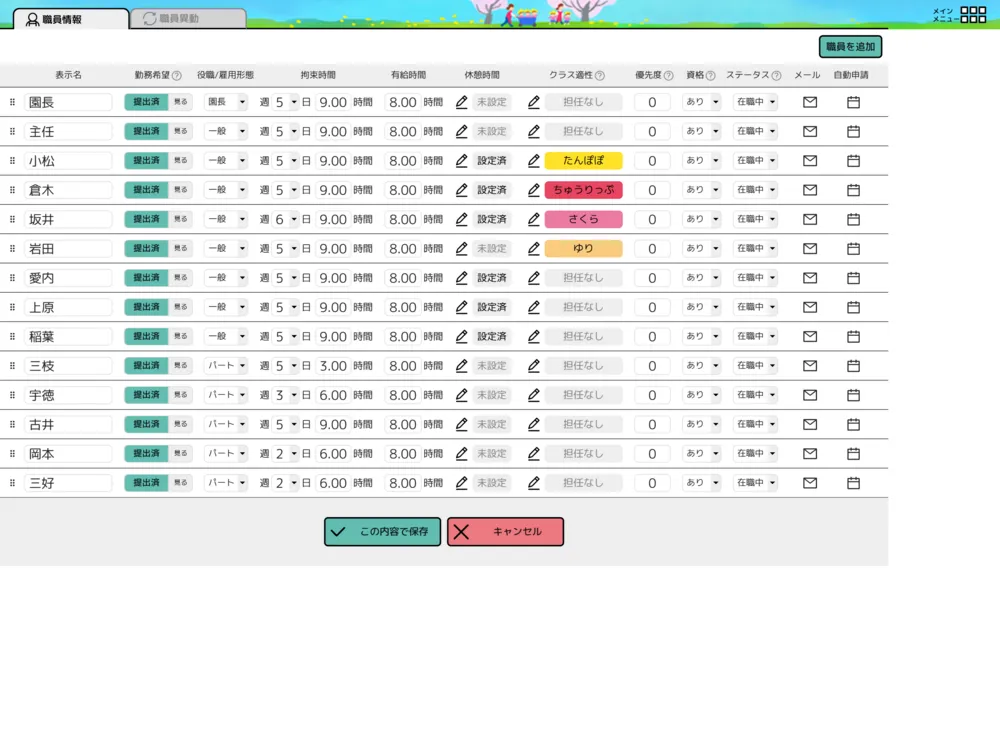Click the この内容で保存 button
This screenshot has height=750, width=1000.
(x=382, y=531)
